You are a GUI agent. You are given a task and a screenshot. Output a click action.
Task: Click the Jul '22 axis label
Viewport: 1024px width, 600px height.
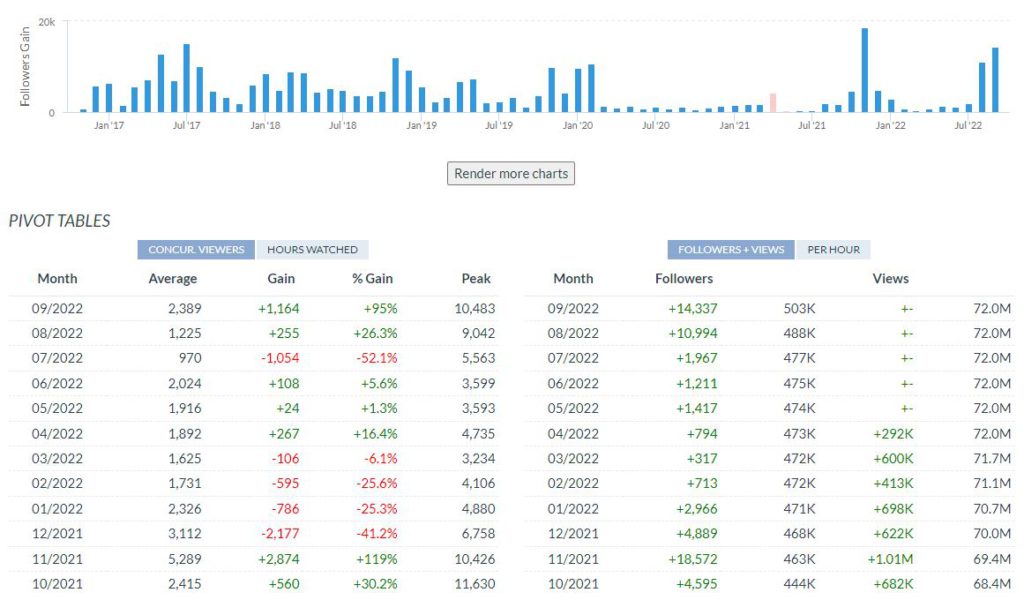(x=966, y=127)
